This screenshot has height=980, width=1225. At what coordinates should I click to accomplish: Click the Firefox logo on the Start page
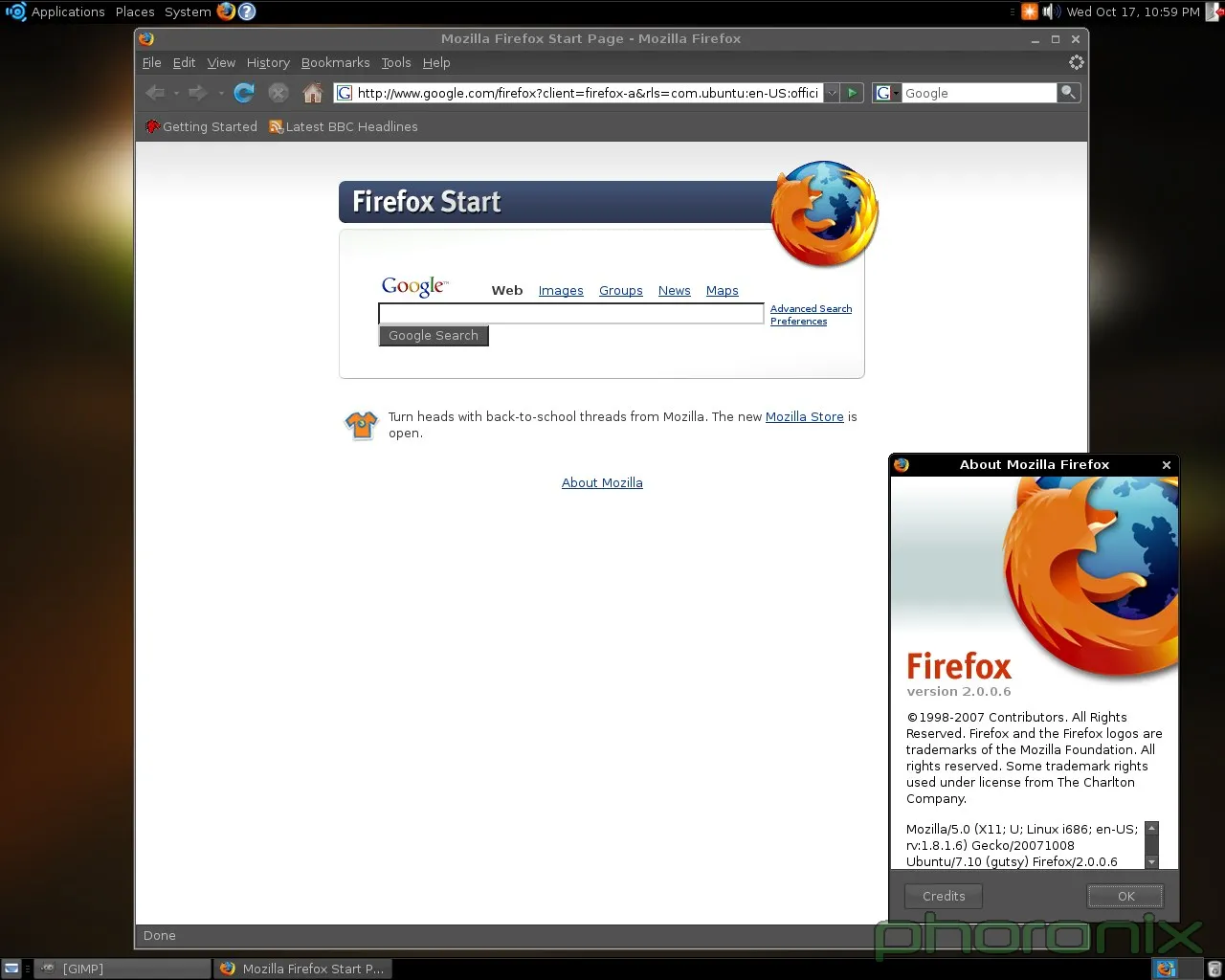tap(825, 213)
